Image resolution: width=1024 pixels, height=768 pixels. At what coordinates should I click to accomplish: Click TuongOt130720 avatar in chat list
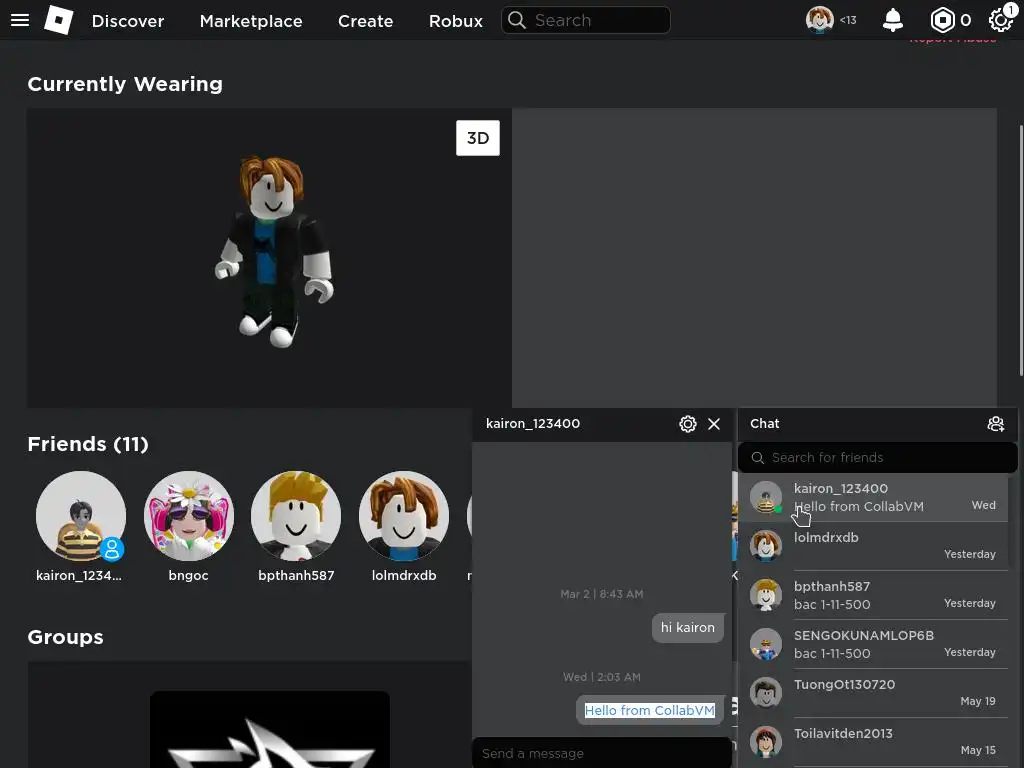765,694
